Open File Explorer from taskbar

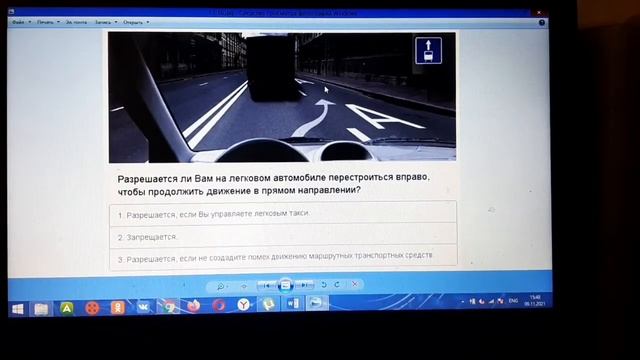point(41,309)
